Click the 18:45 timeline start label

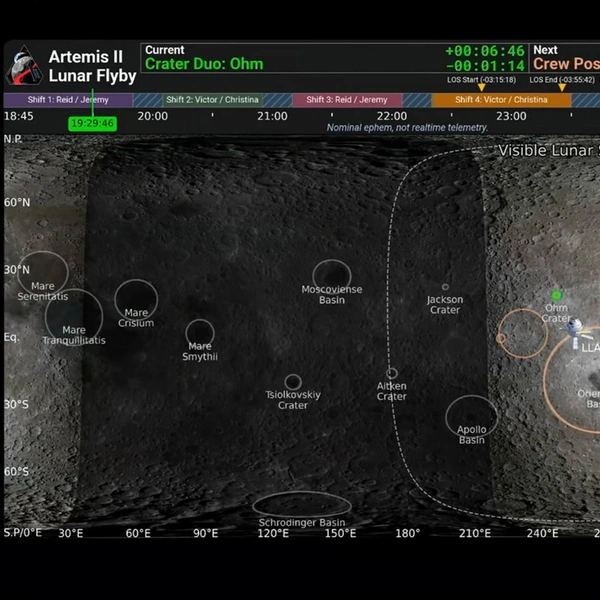(x=18, y=116)
